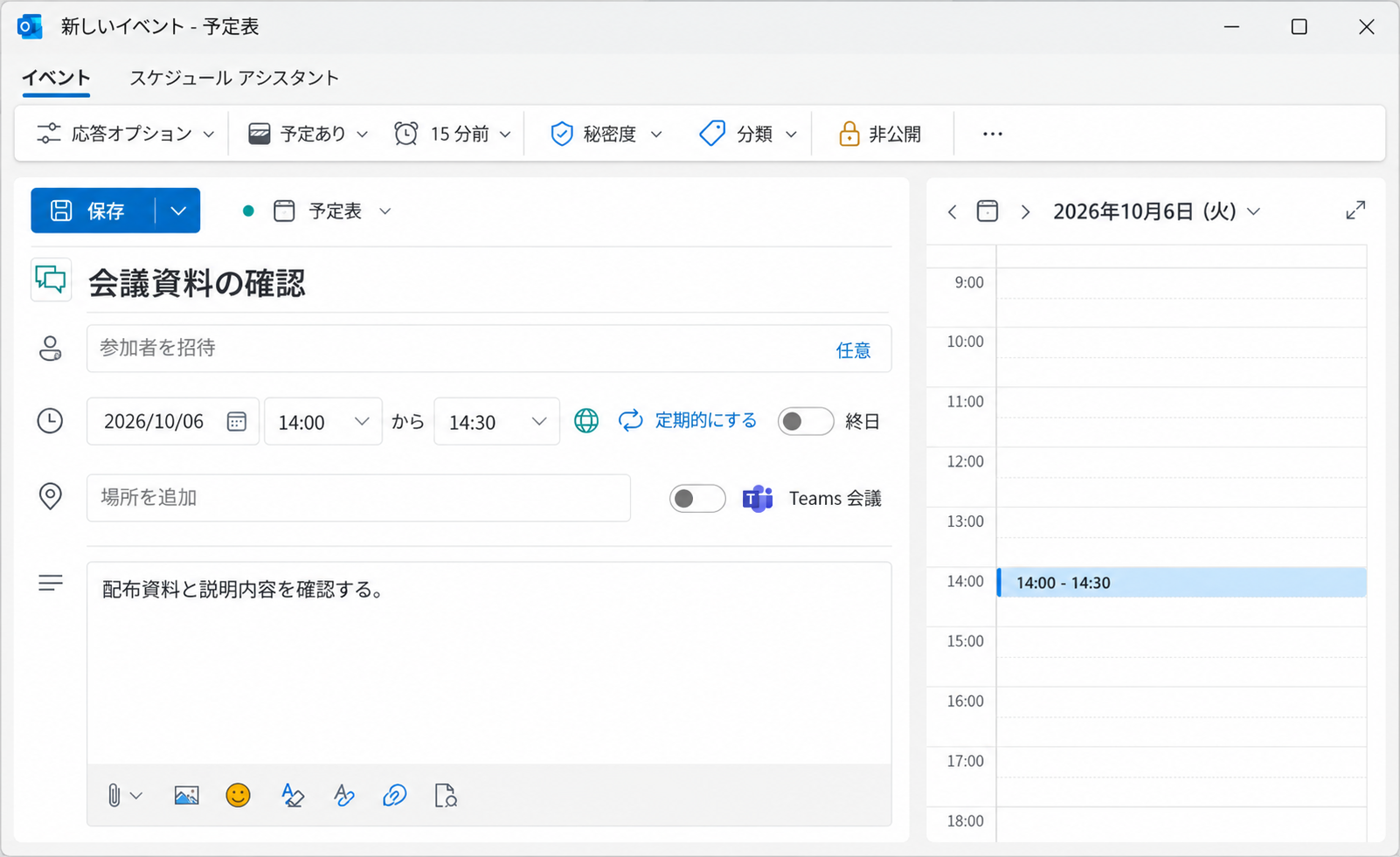The height and width of the screenshot is (857, 1400).
Task: Mark event as private with 非公開
Action: point(880,134)
